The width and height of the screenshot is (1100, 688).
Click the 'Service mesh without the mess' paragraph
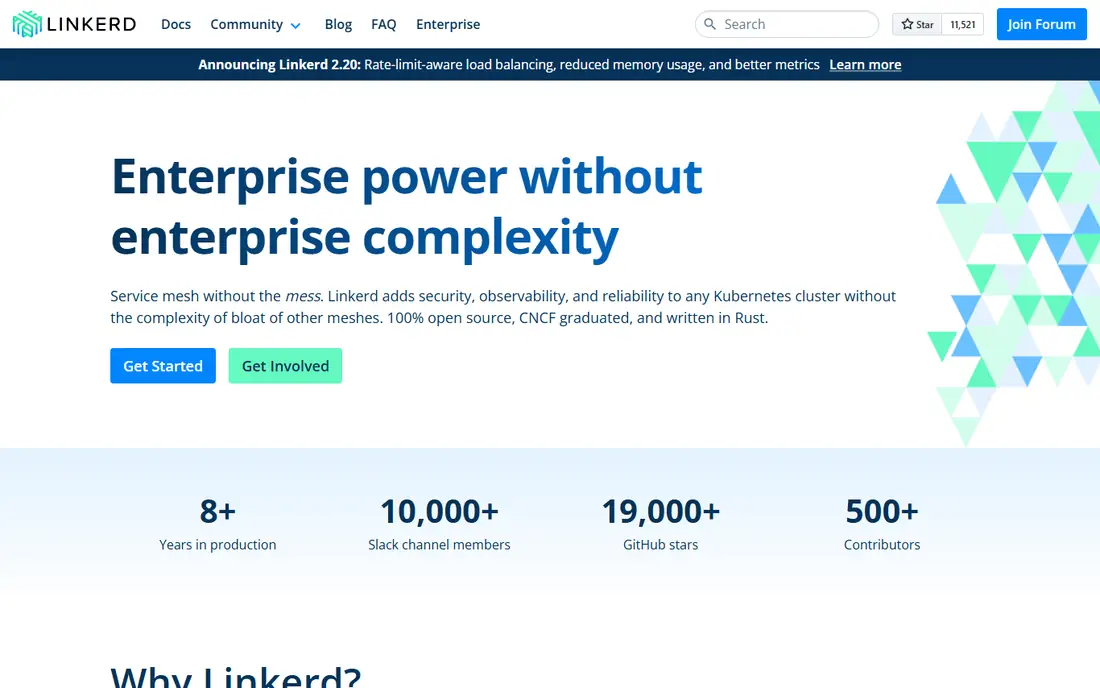click(x=503, y=306)
